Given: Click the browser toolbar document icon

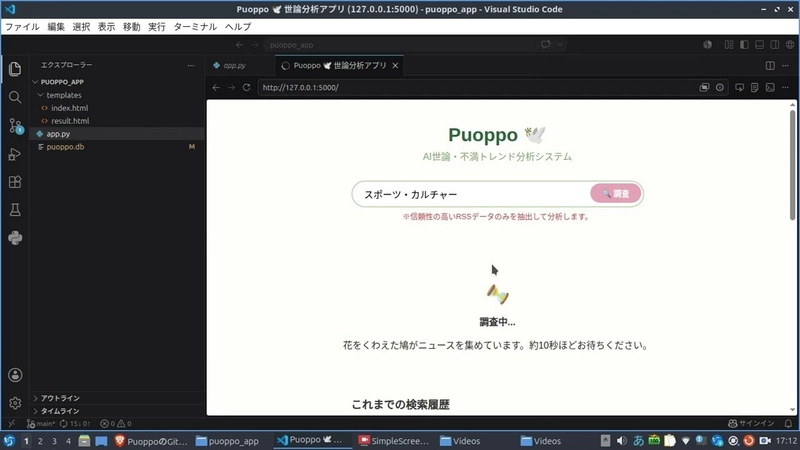Looking at the screenshot, I should pyautogui.click(x=755, y=88).
